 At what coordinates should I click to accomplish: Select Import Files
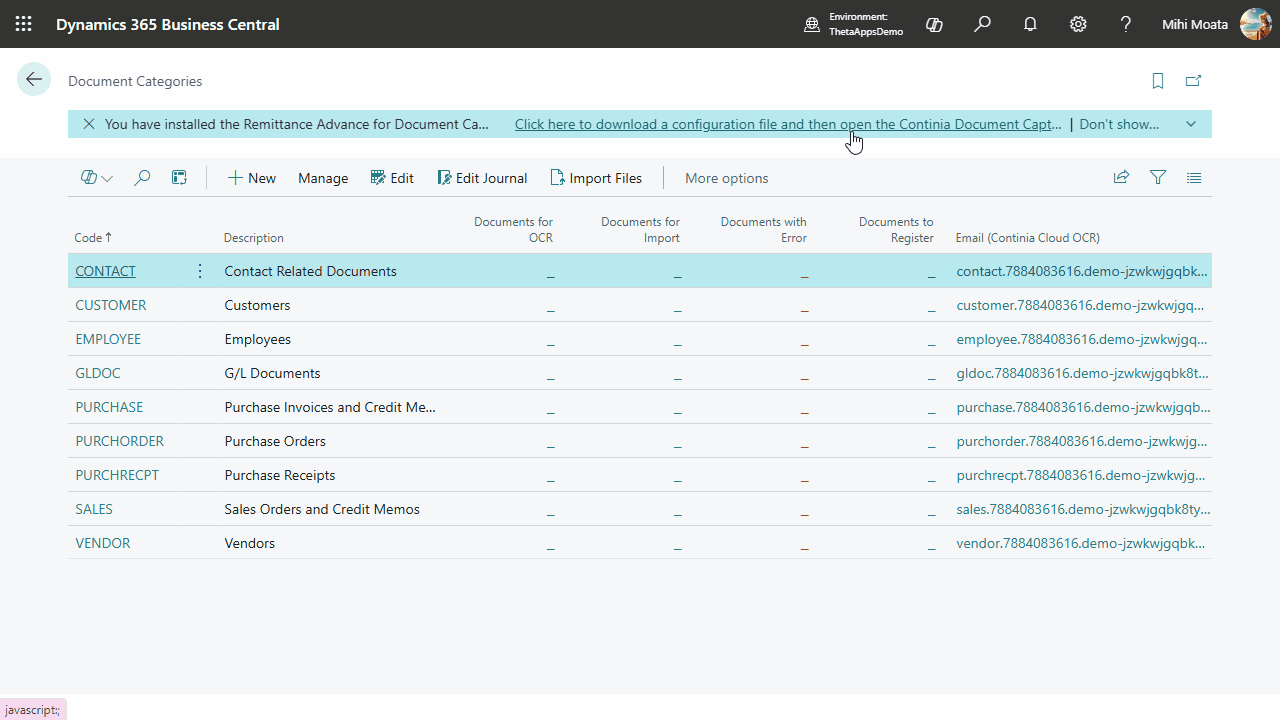tap(596, 178)
